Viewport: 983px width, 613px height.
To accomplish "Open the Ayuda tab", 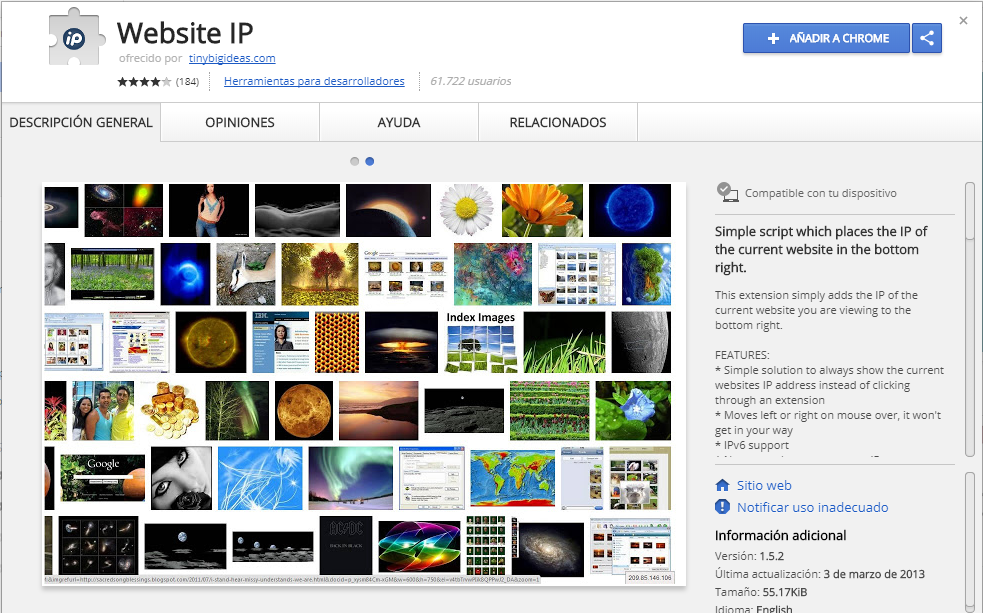I will click(399, 123).
